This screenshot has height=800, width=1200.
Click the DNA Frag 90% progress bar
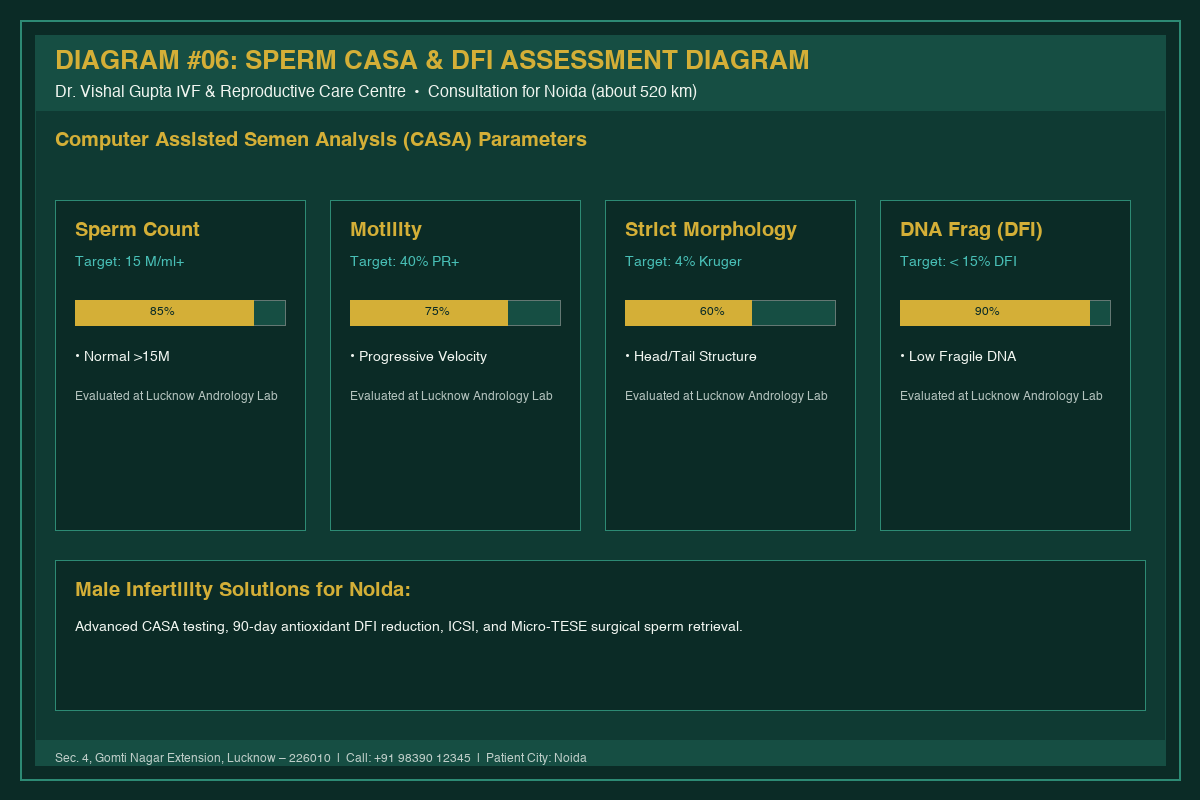point(1005,313)
